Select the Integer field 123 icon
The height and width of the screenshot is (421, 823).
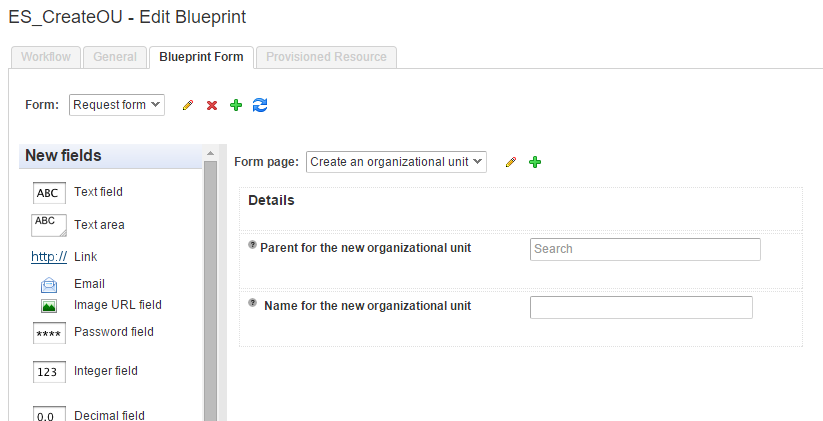[x=49, y=372]
